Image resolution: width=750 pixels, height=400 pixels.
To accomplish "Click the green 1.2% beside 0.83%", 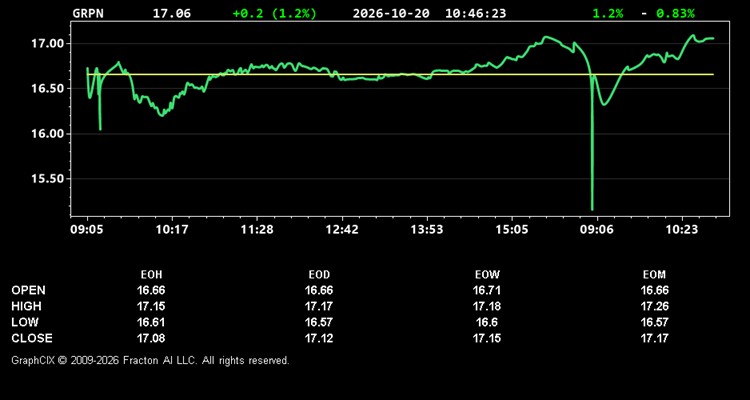I will [x=608, y=13].
